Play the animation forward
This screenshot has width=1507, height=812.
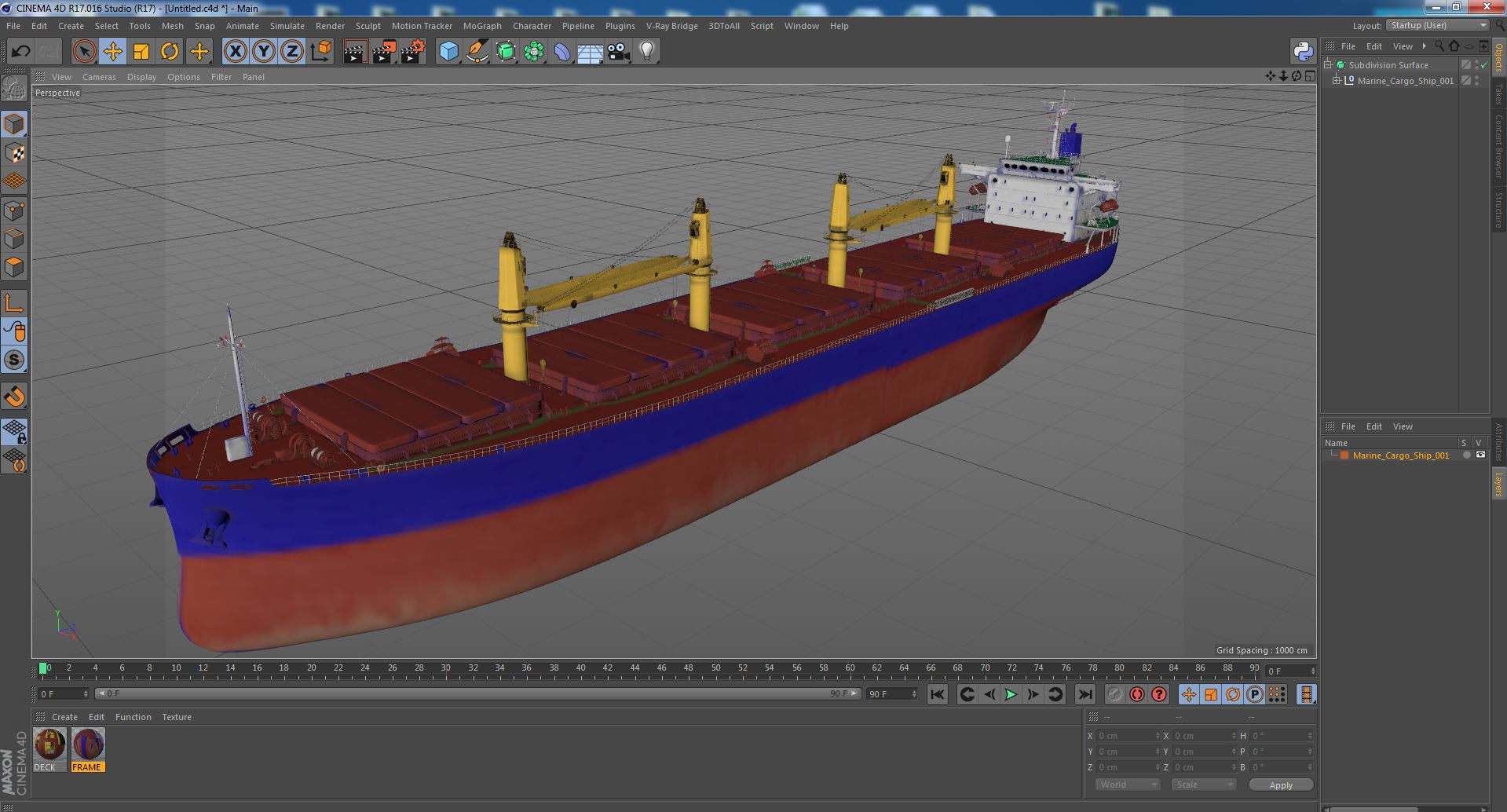coord(1011,694)
